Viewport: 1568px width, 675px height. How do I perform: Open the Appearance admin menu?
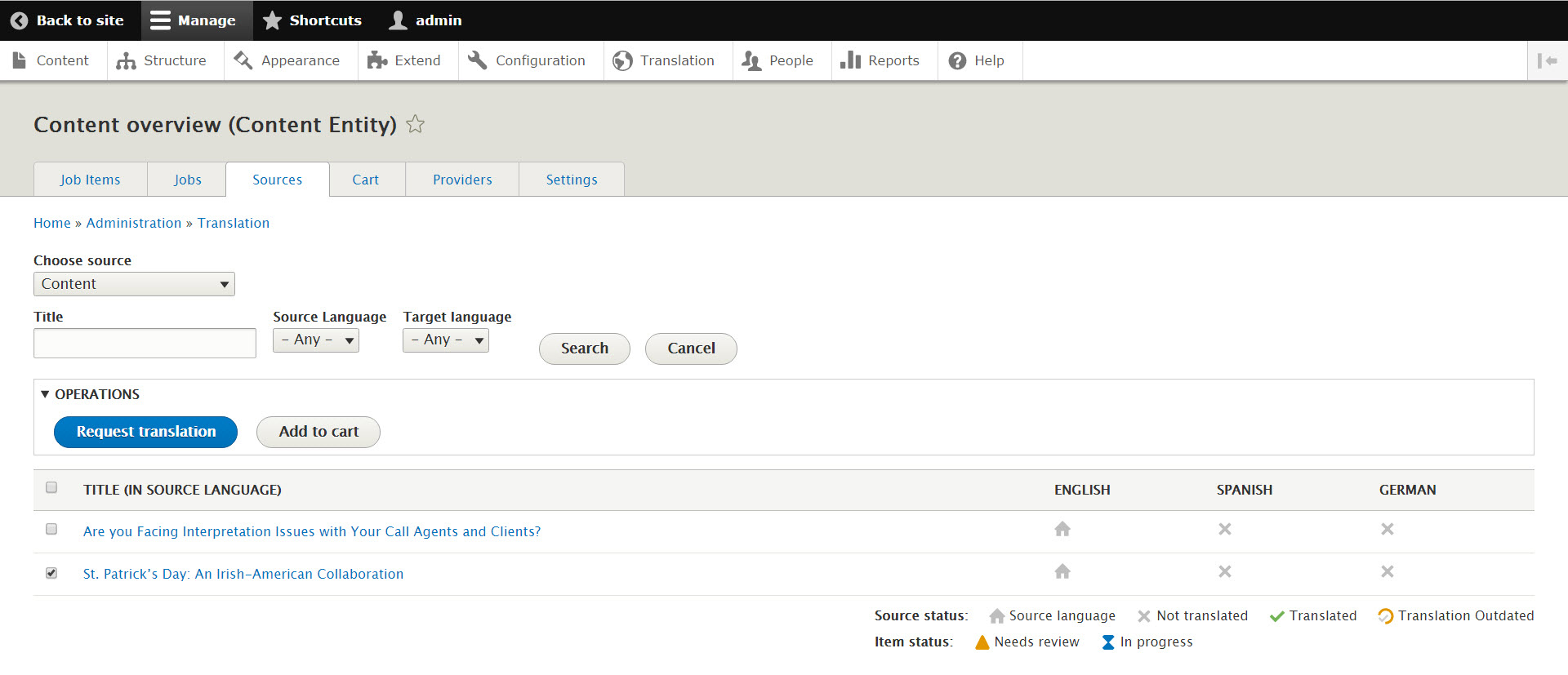(287, 60)
